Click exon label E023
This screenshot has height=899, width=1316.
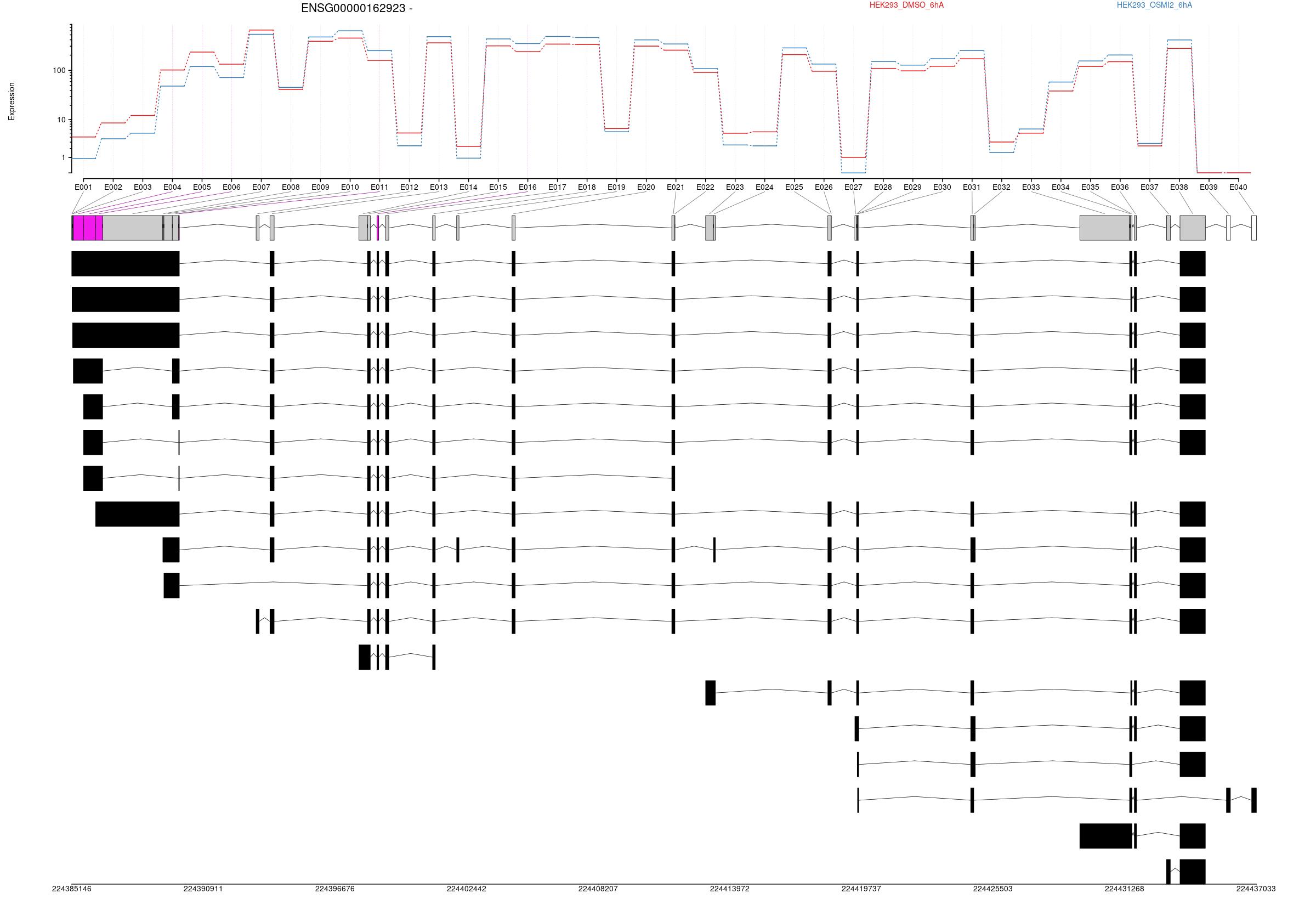[735, 187]
